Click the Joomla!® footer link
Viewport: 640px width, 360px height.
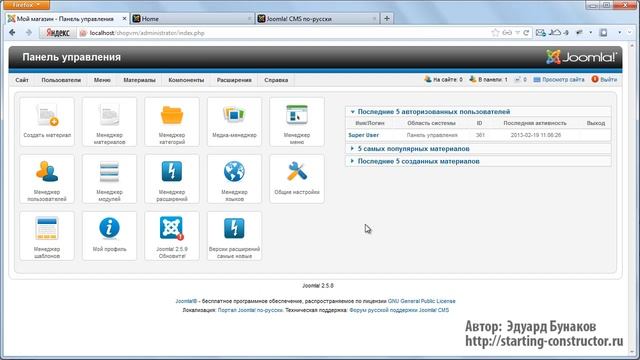coord(186,301)
